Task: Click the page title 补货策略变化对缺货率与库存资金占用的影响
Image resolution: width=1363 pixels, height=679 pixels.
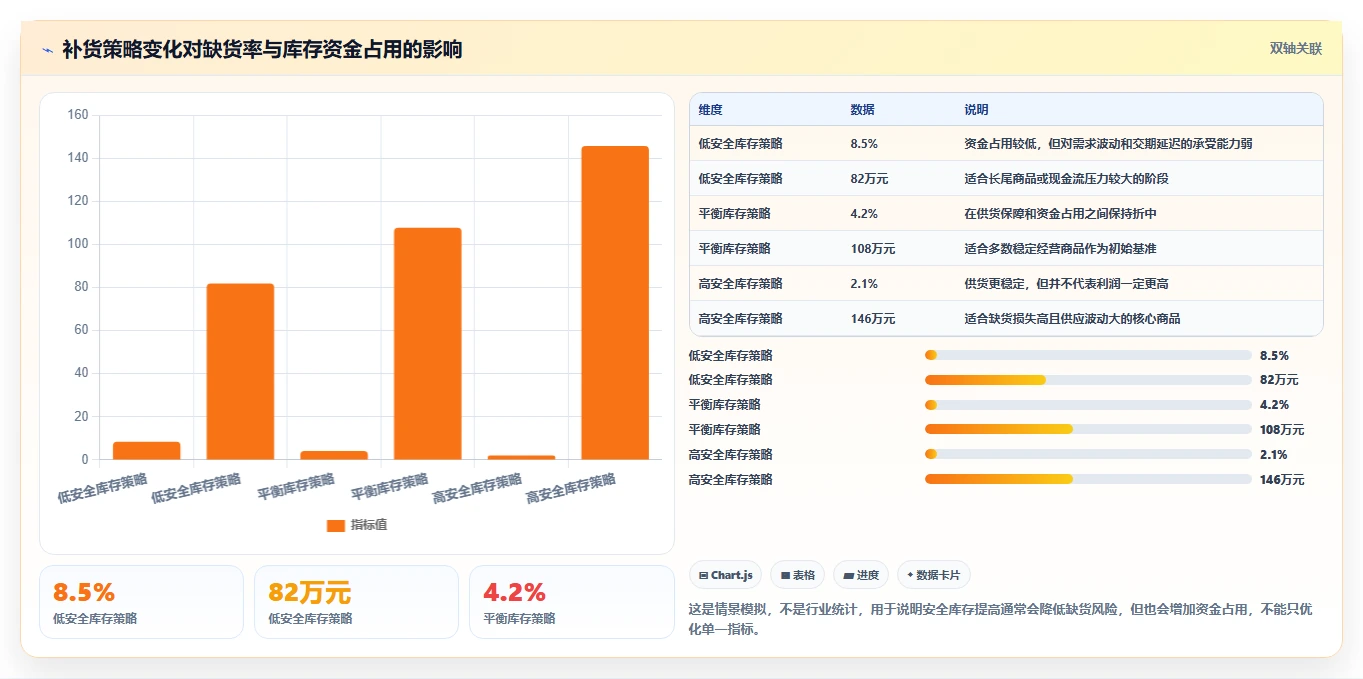Action: point(262,49)
